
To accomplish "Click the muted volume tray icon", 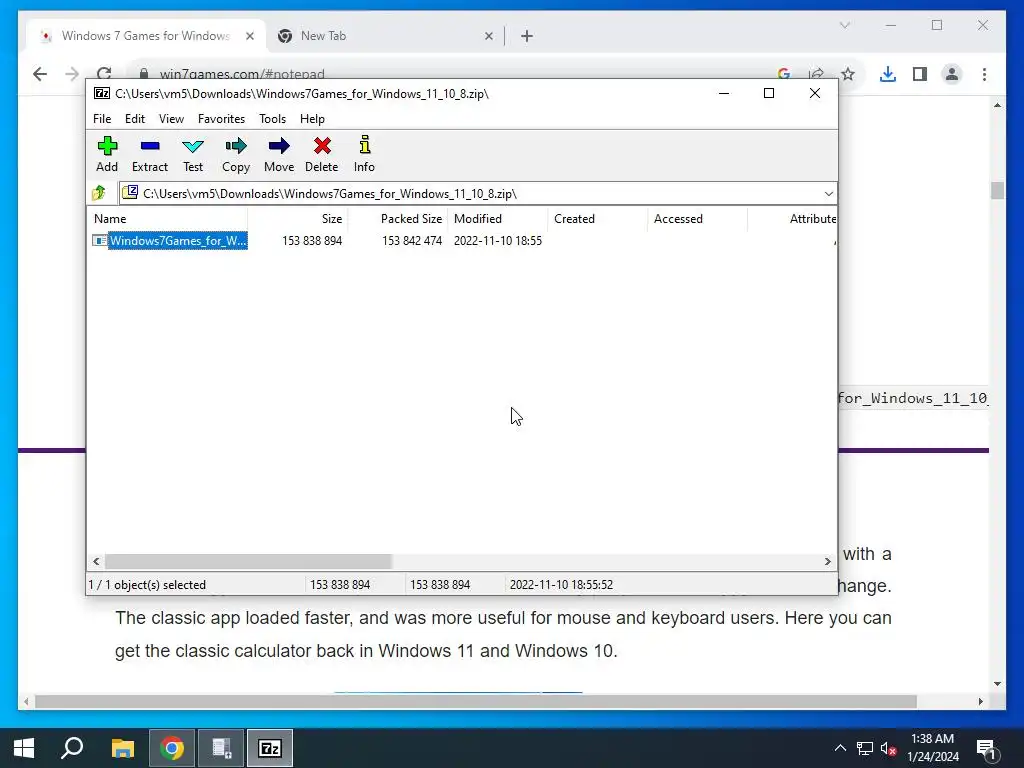I will point(888,748).
